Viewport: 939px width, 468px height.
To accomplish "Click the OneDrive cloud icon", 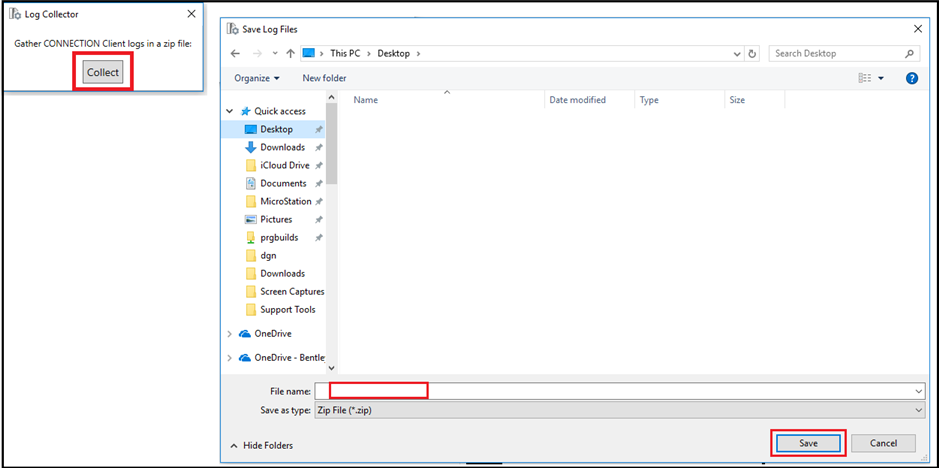I will (244, 334).
